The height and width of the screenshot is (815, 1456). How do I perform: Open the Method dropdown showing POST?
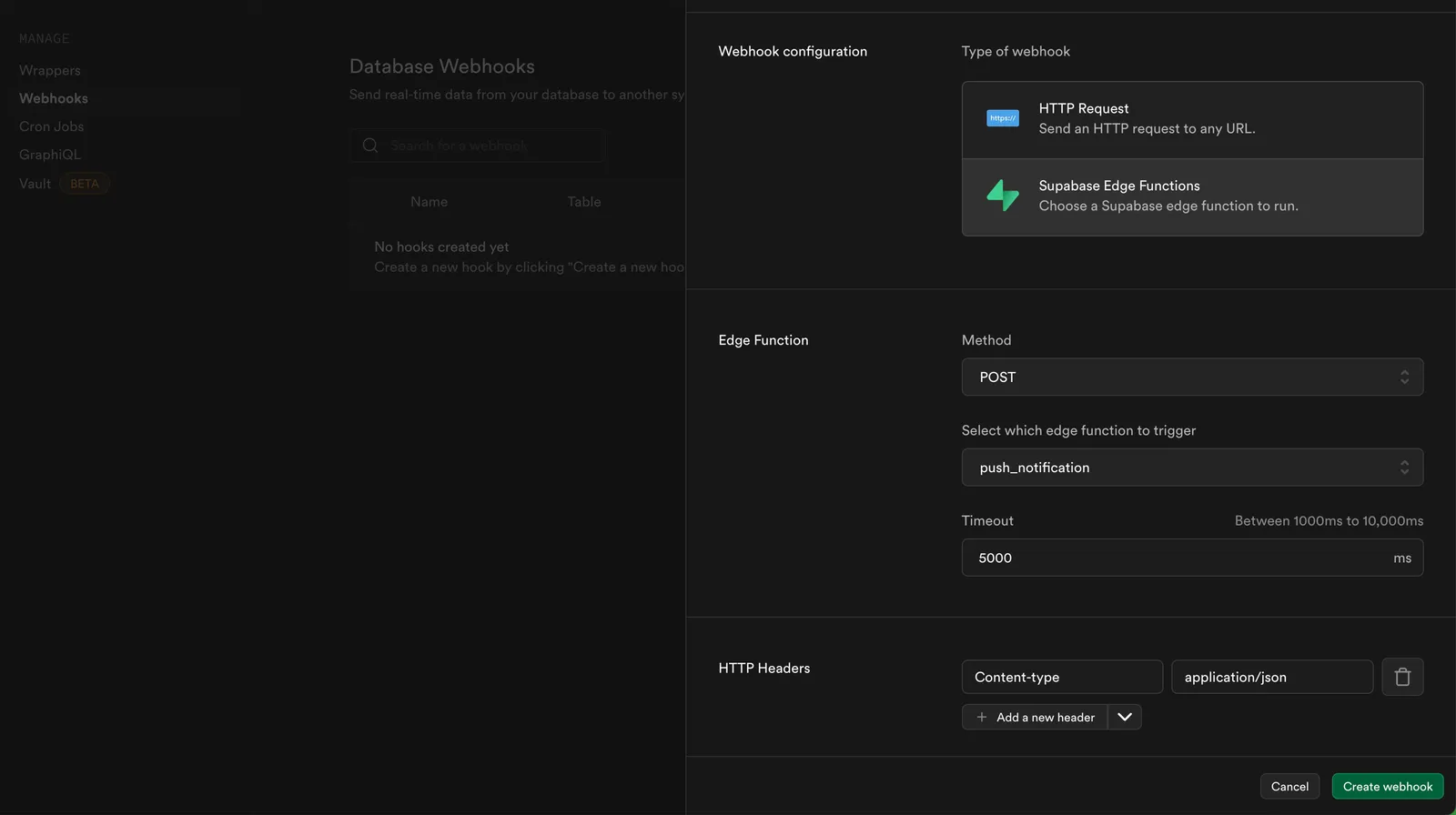coord(1192,377)
